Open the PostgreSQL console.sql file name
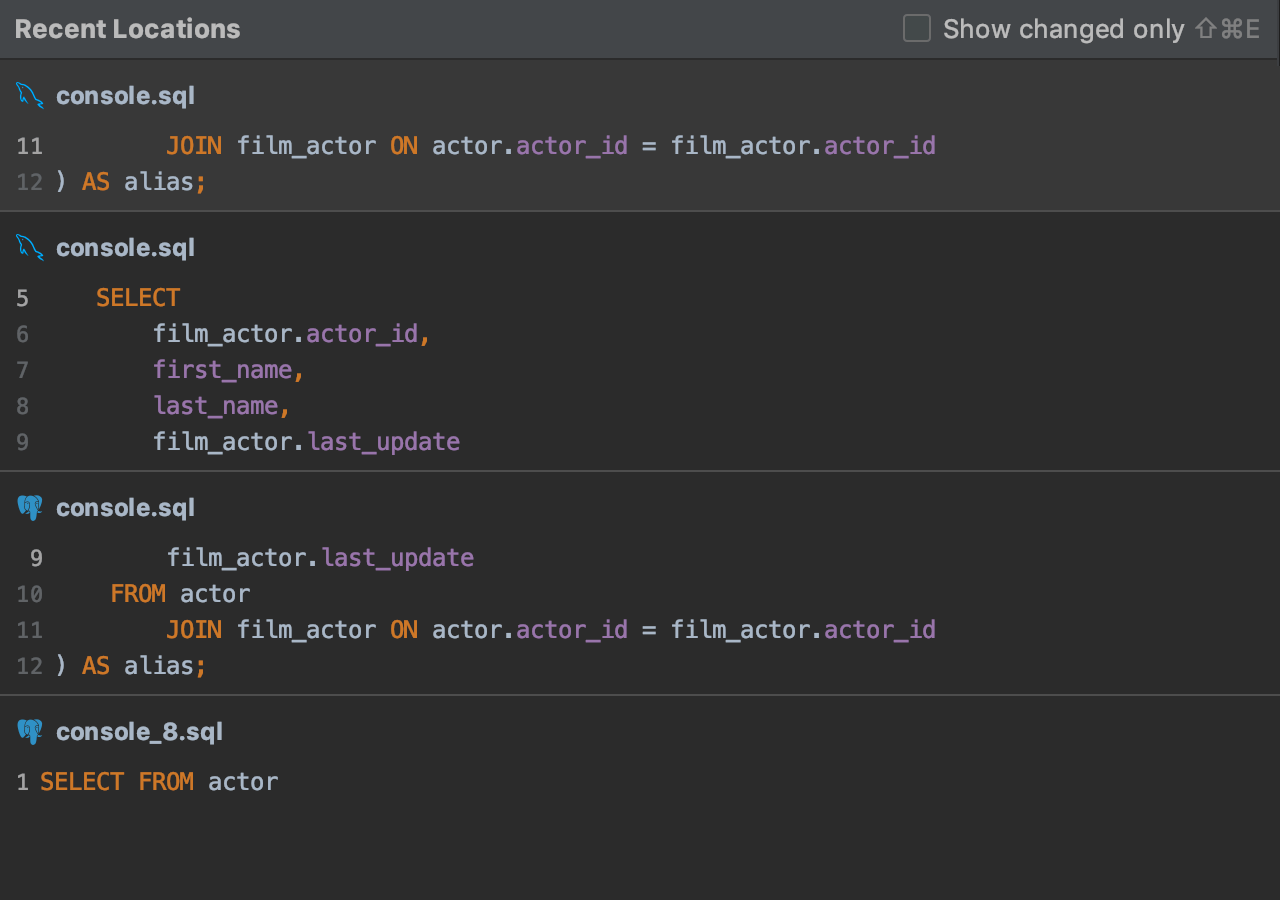The height and width of the screenshot is (900, 1280). coord(125,508)
